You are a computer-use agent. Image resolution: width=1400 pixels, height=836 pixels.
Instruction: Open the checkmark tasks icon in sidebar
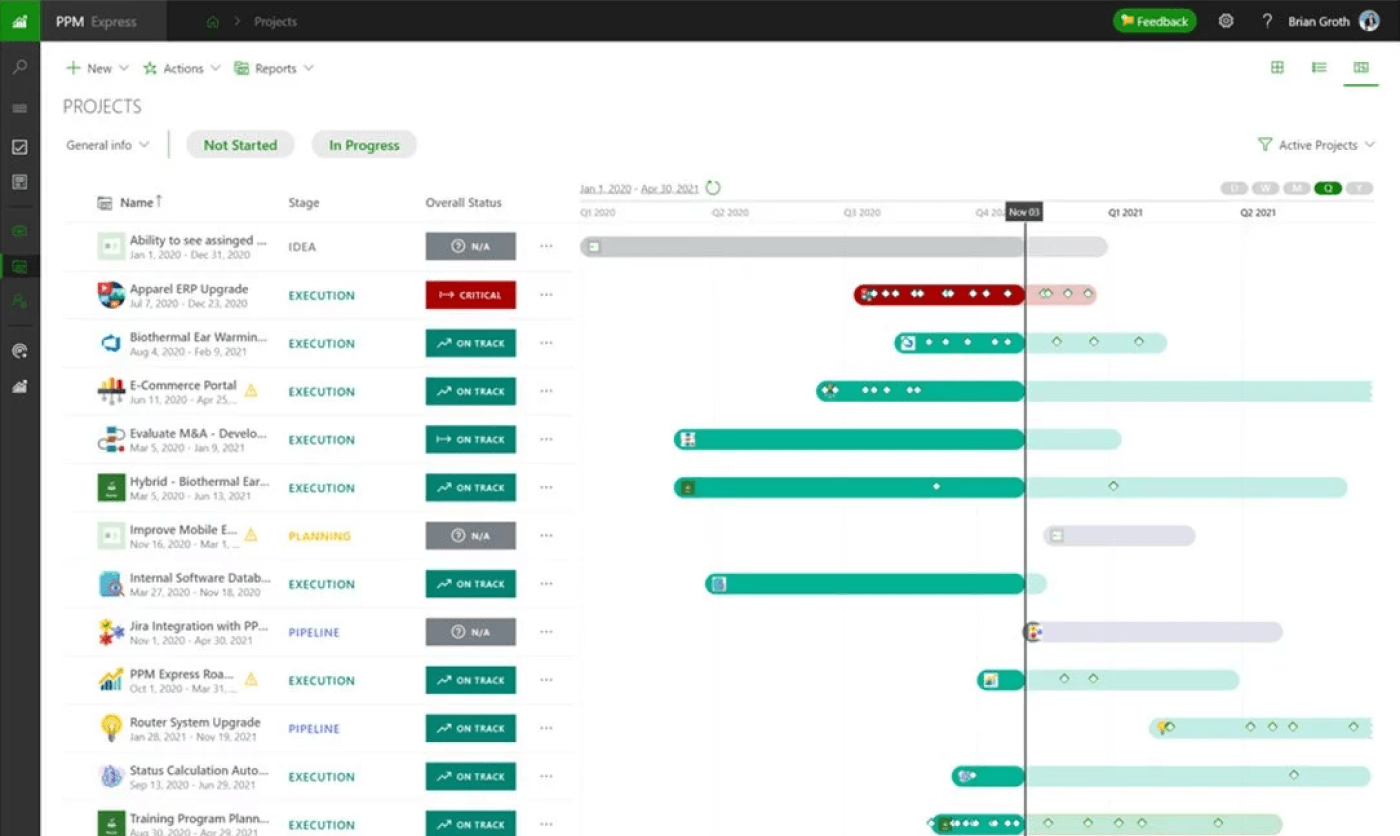(19, 147)
